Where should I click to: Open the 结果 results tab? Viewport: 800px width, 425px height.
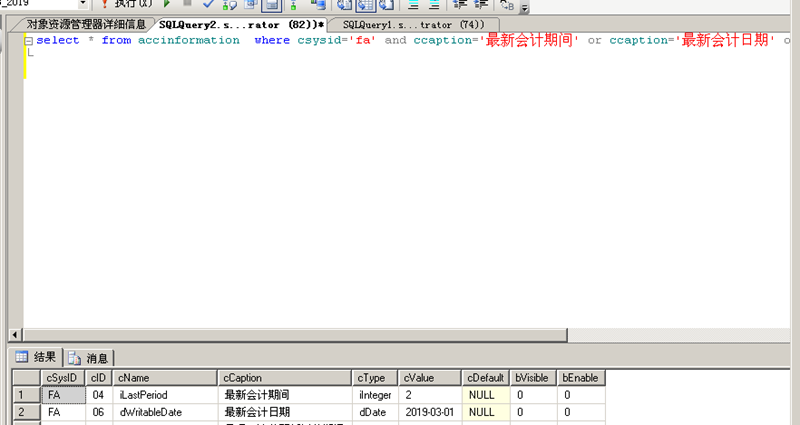pyautogui.click(x=36, y=357)
